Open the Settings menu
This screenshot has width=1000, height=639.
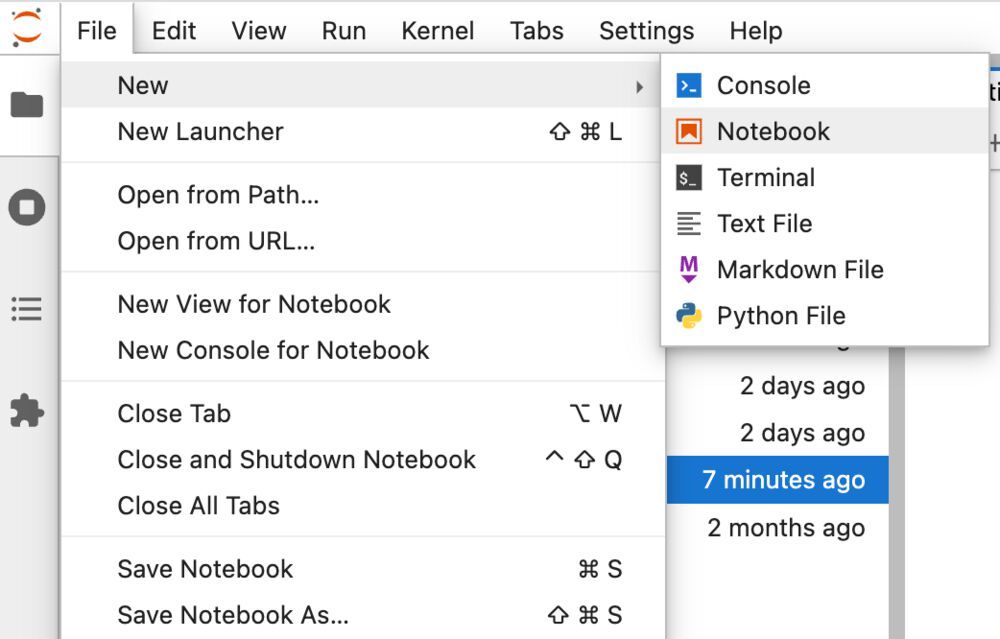pyautogui.click(x=646, y=31)
